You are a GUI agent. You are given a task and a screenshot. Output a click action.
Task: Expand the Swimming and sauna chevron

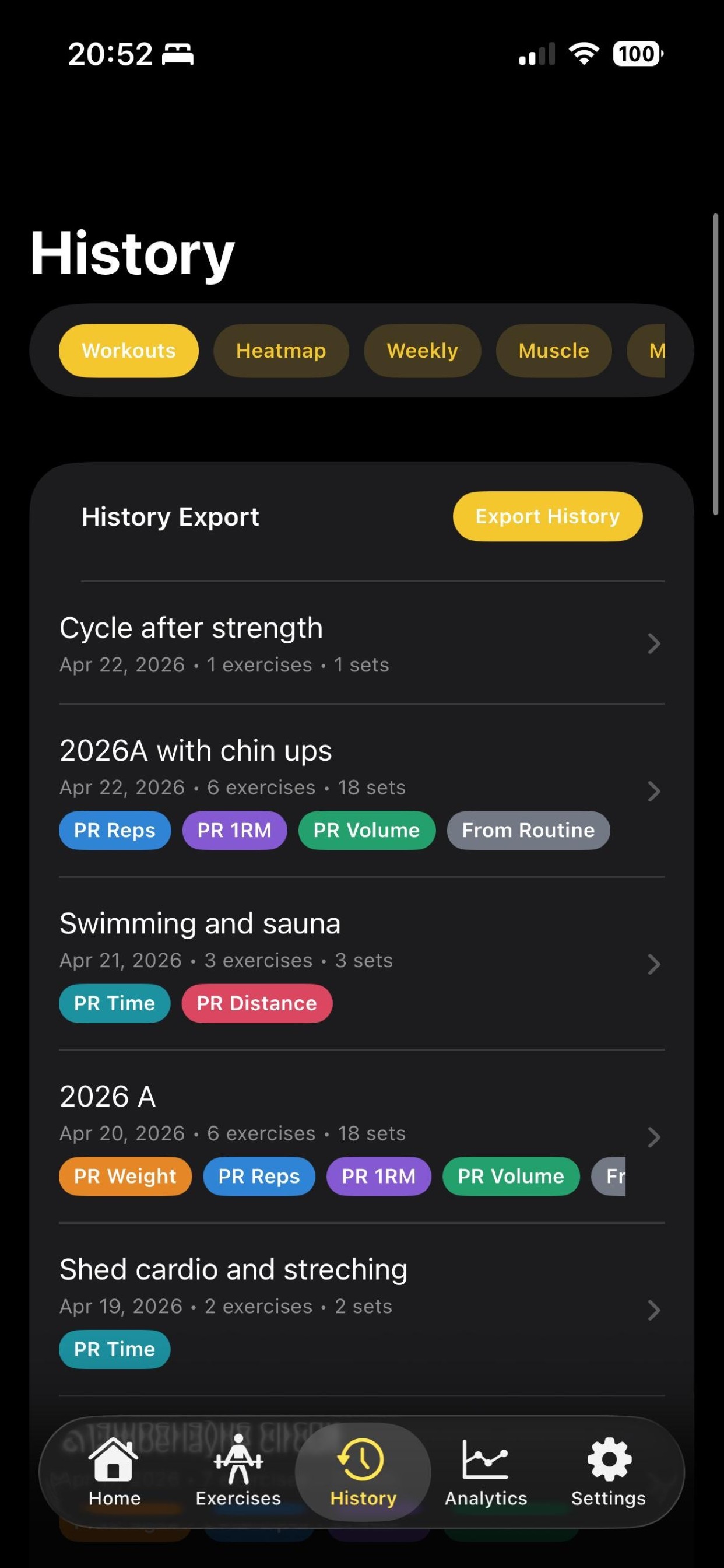pos(654,964)
